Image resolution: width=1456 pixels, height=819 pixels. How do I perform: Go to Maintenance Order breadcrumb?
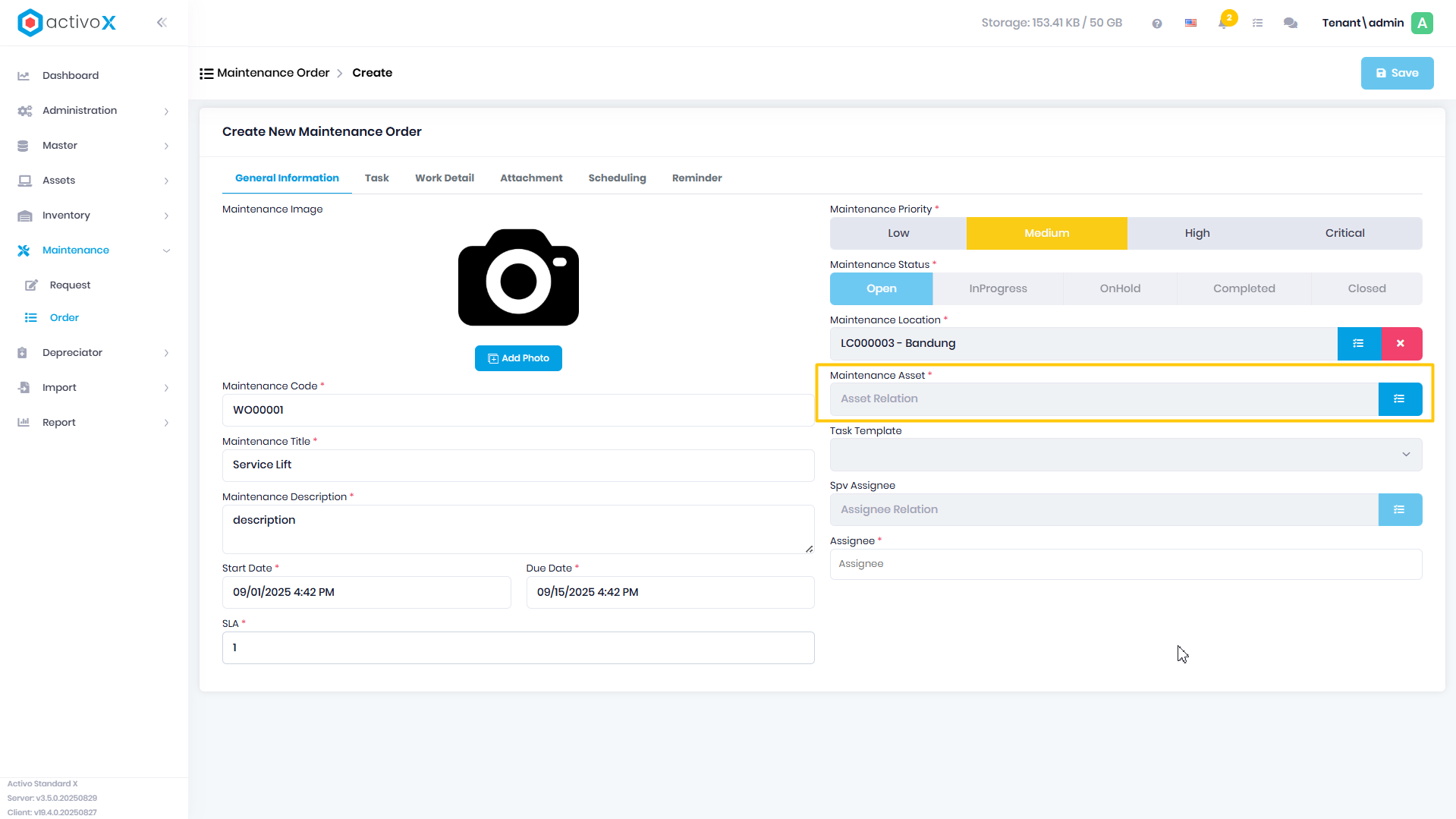(273, 73)
